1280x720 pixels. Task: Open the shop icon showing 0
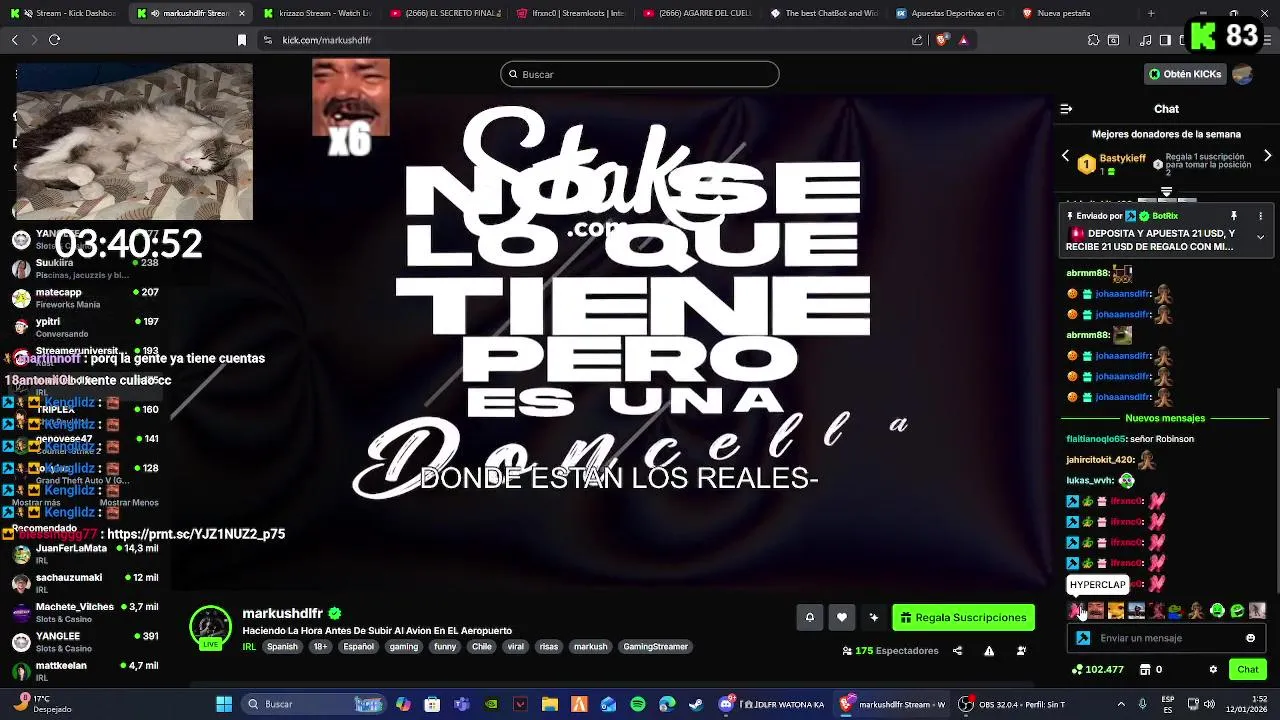click(x=1151, y=670)
